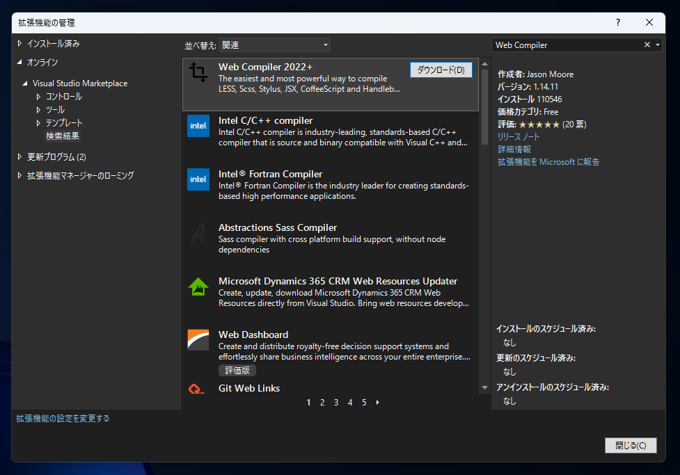Click the results list scroll up arrow

485,64
